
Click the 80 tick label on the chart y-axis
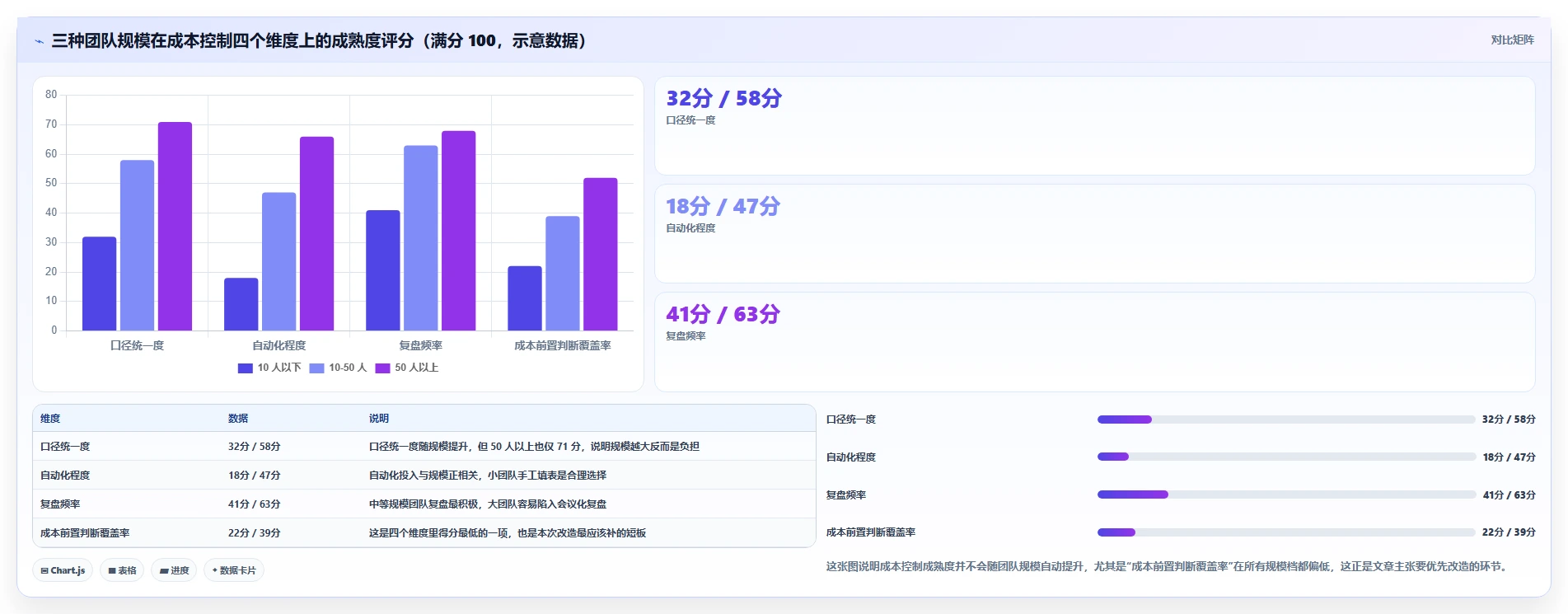(x=51, y=95)
